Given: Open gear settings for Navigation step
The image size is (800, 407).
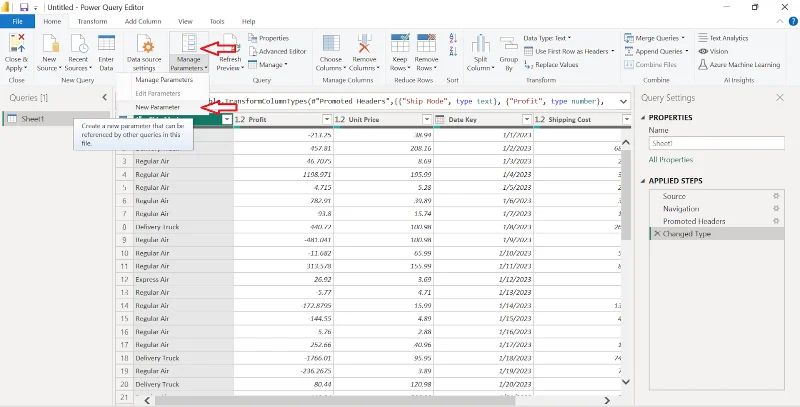Looking at the screenshot, I should point(776,209).
